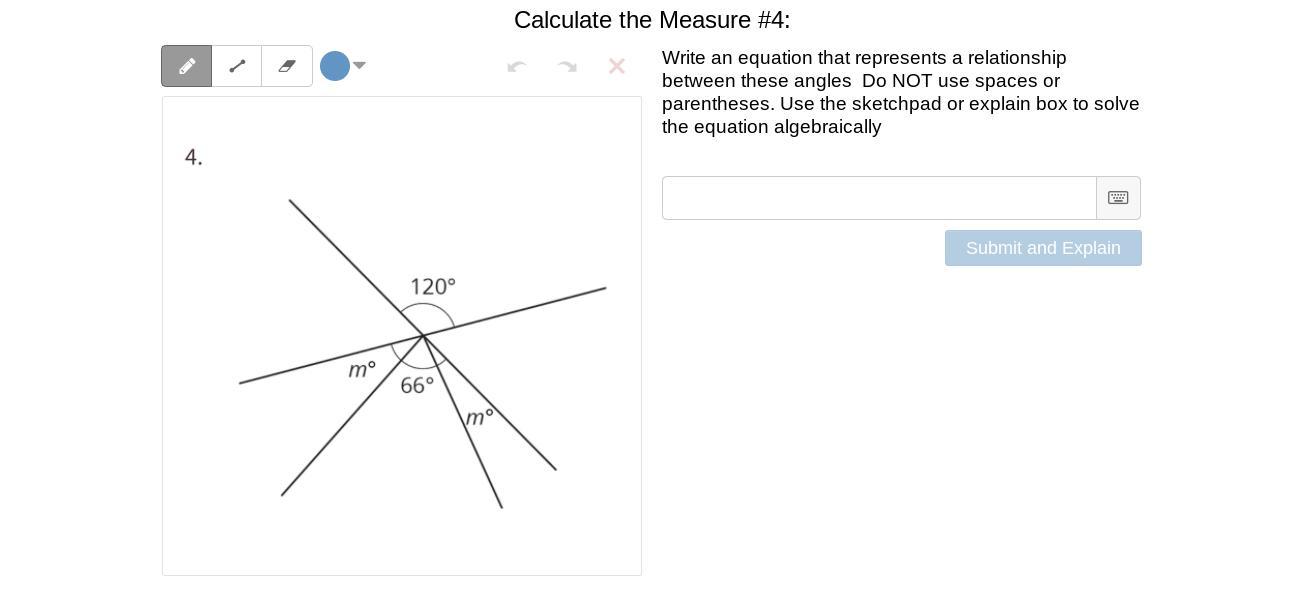Screen dimensions: 1310x604
Task: Open the math keyboard icon
Action: coord(1118,198)
